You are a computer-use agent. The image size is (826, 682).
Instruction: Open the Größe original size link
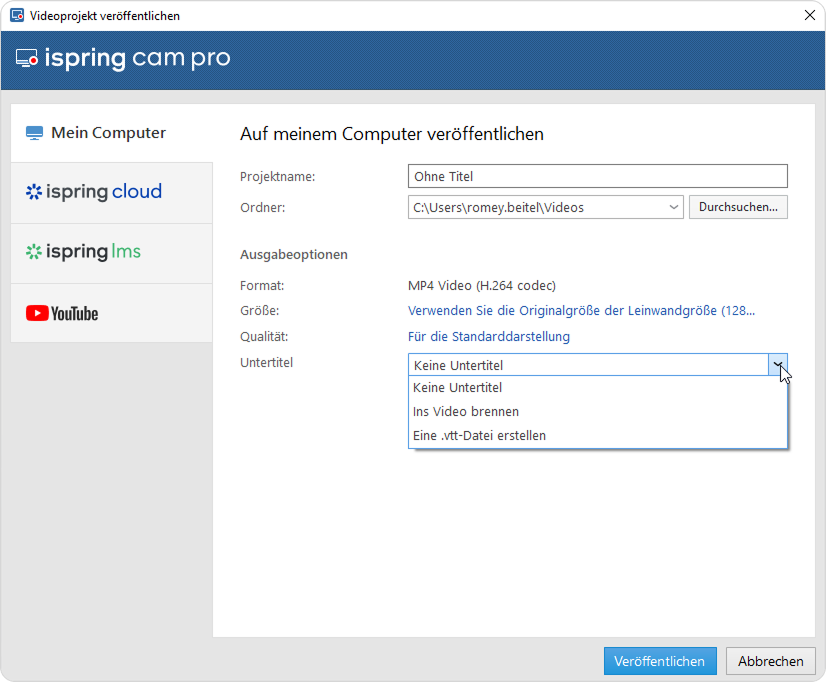coord(581,311)
